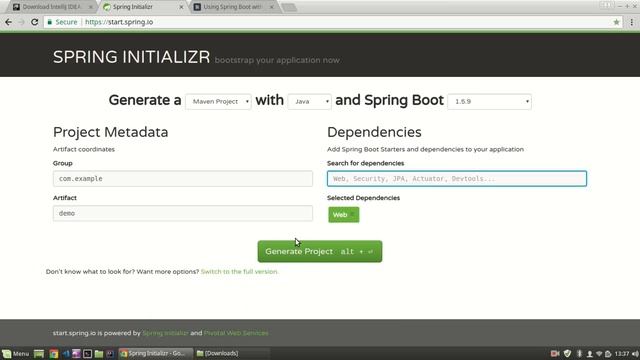Screen dimensions: 640x360
Task: Remove the Web dependency tag
Action: 353,215
